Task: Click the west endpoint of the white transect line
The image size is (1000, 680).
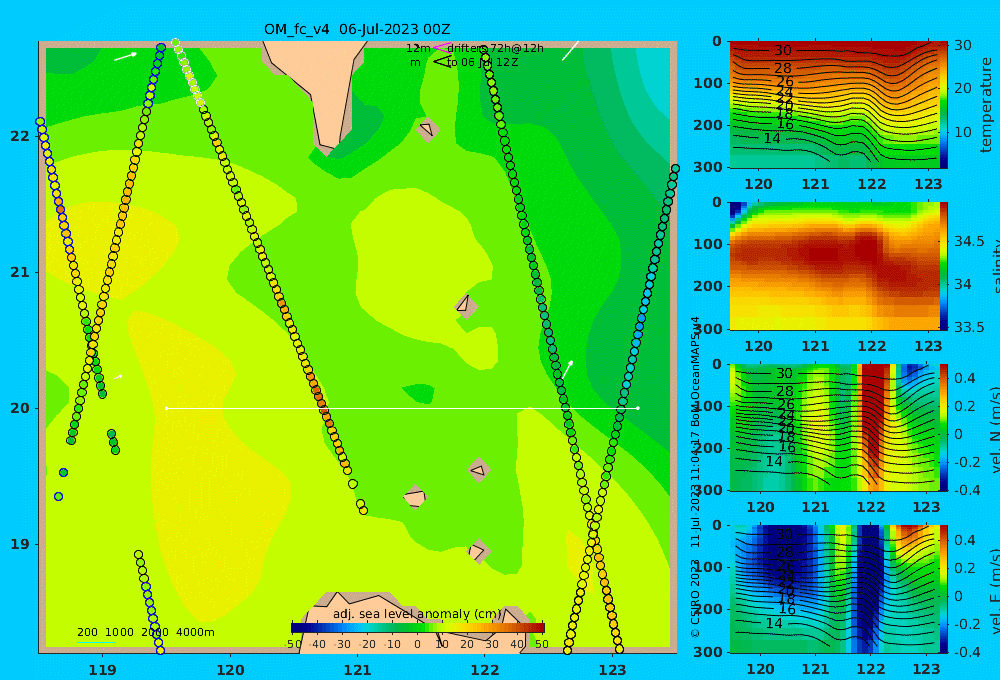Action: click(x=166, y=408)
